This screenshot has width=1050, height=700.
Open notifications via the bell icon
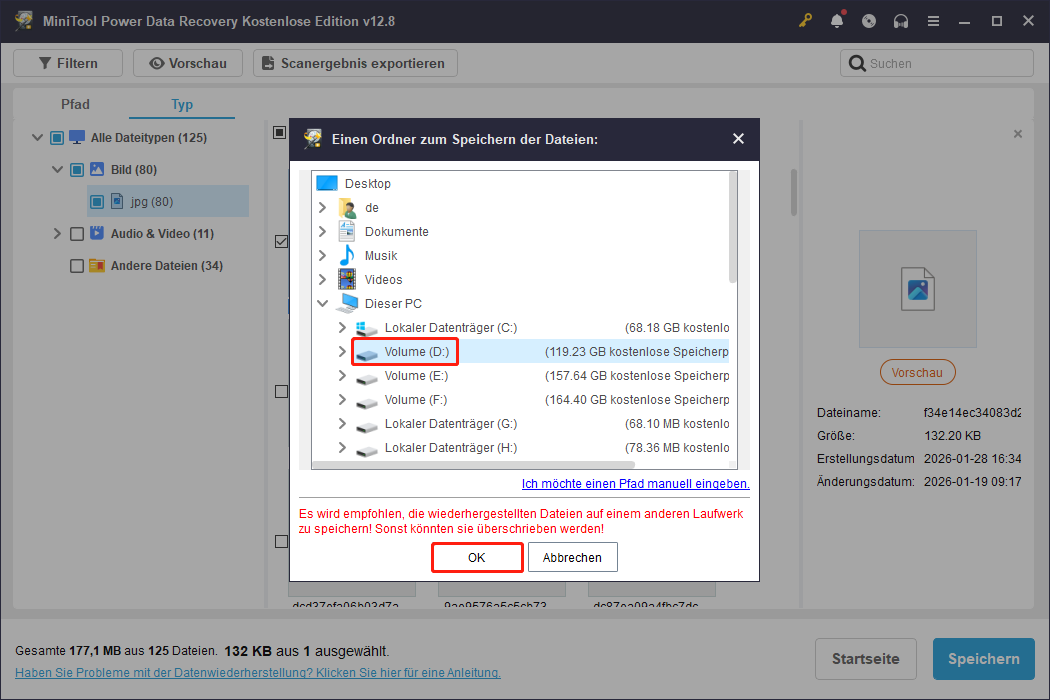[x=837, y=21]
